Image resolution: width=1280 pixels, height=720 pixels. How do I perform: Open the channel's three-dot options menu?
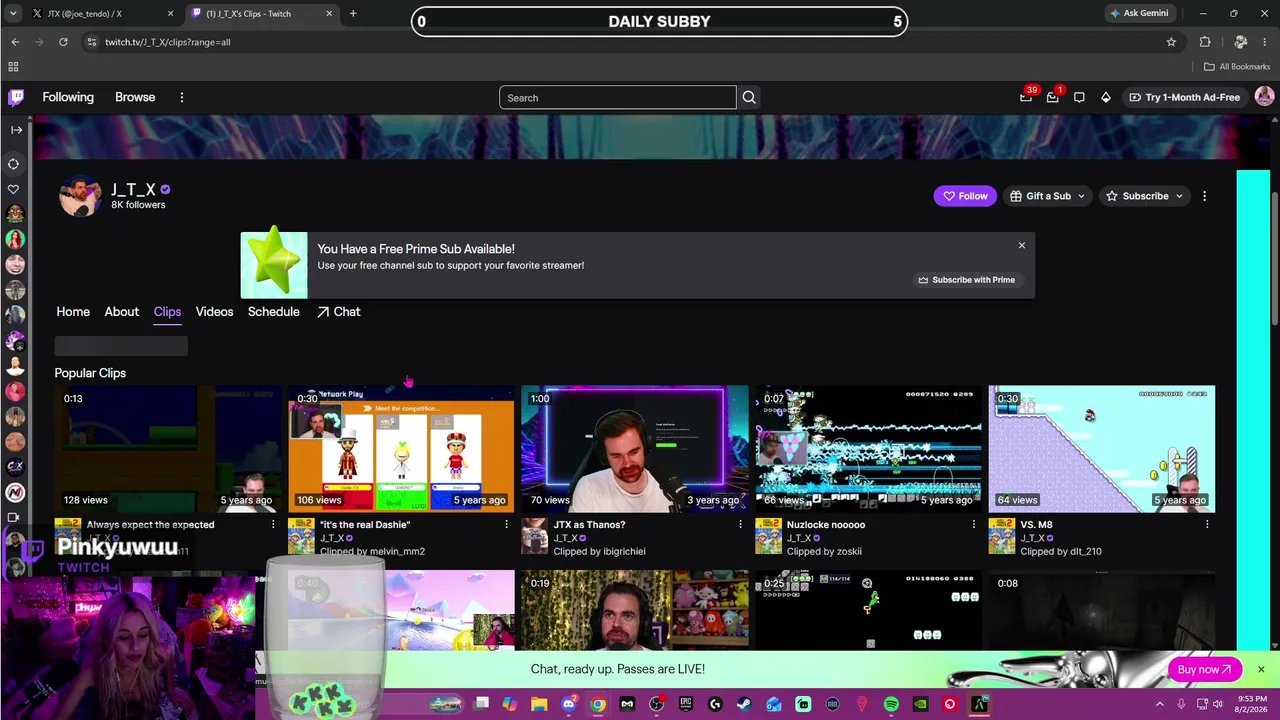1204,196
